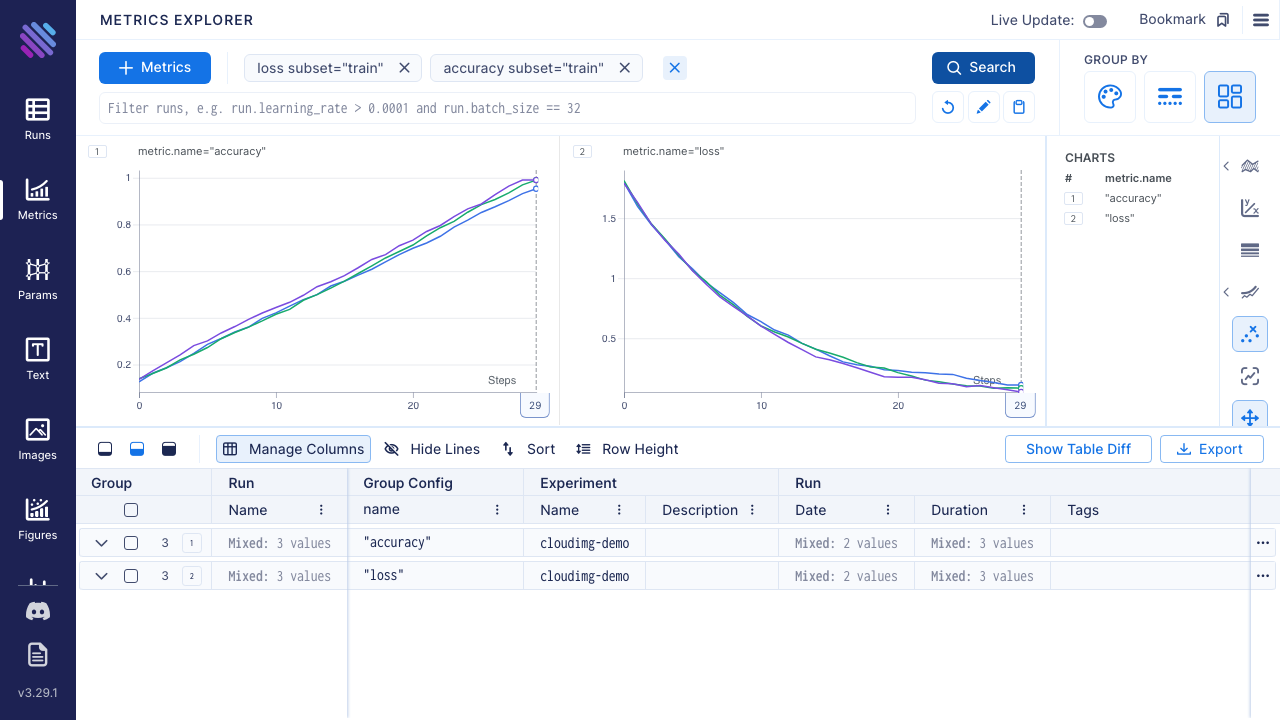
Task: Click the three horizontal lines chart control
Action: tap(1250, 250)
